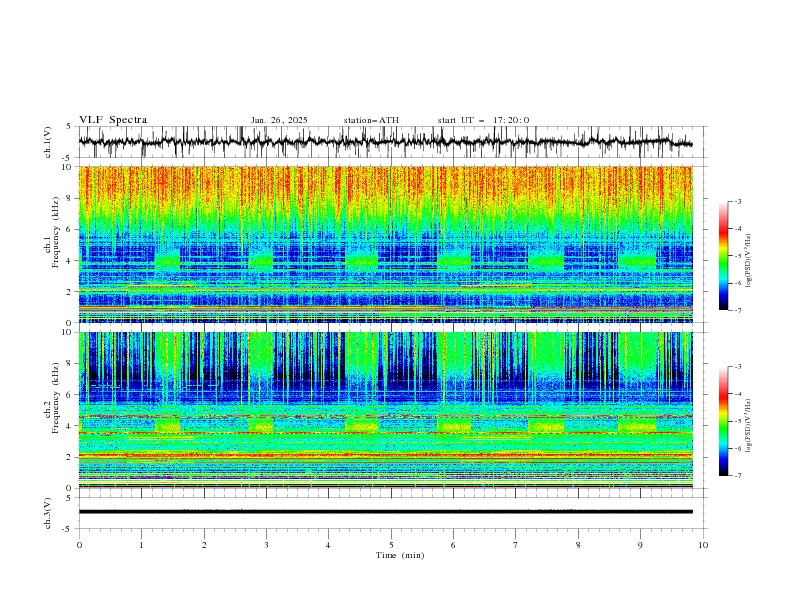The height and width of the screenshot is (612, 792).
Task: Click time axis tick label '1'
Action: point(141,545)
